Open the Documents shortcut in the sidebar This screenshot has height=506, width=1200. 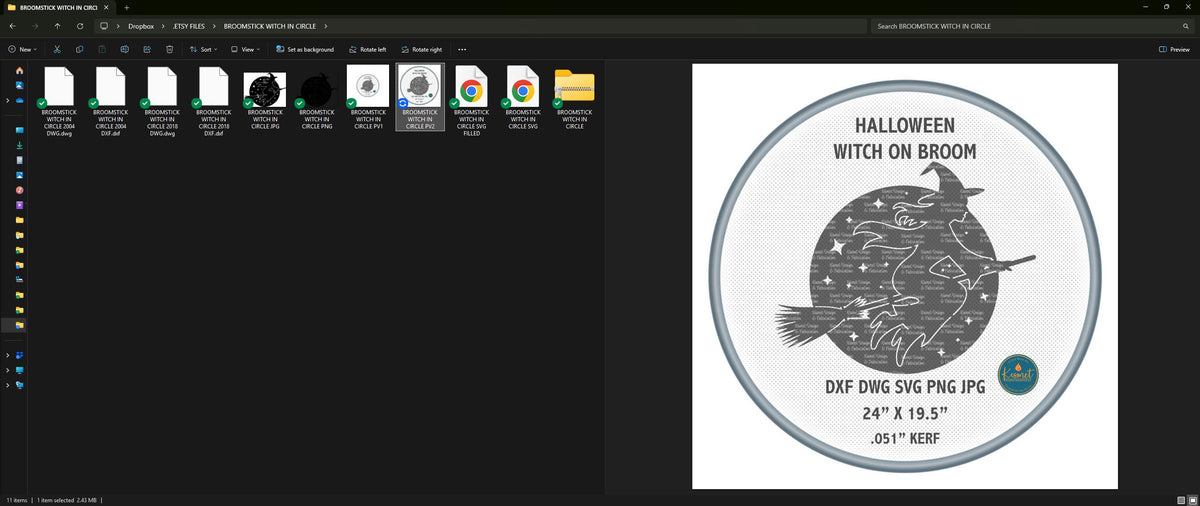click(19, 160)
